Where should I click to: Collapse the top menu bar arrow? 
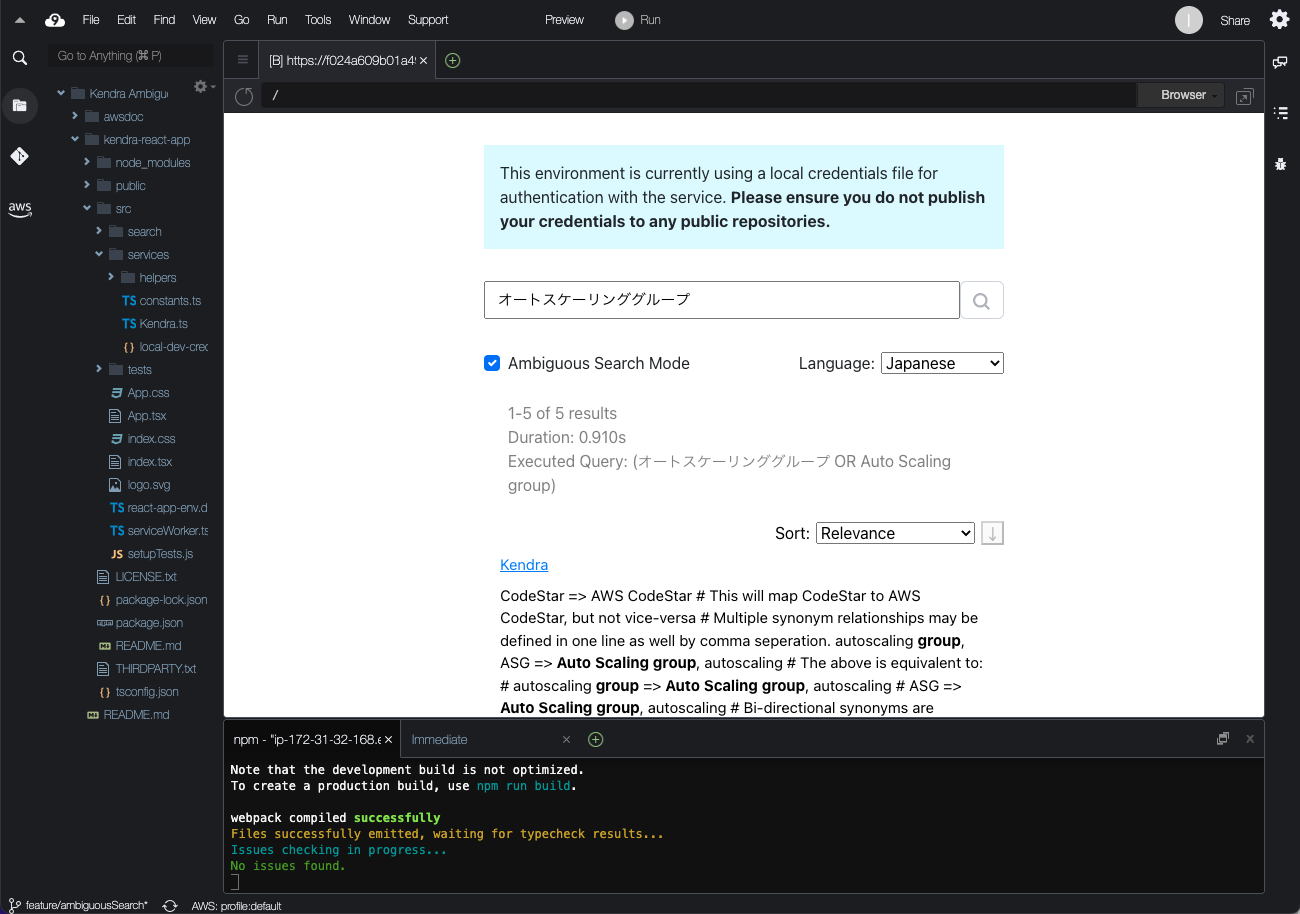[x=19, y=20]
